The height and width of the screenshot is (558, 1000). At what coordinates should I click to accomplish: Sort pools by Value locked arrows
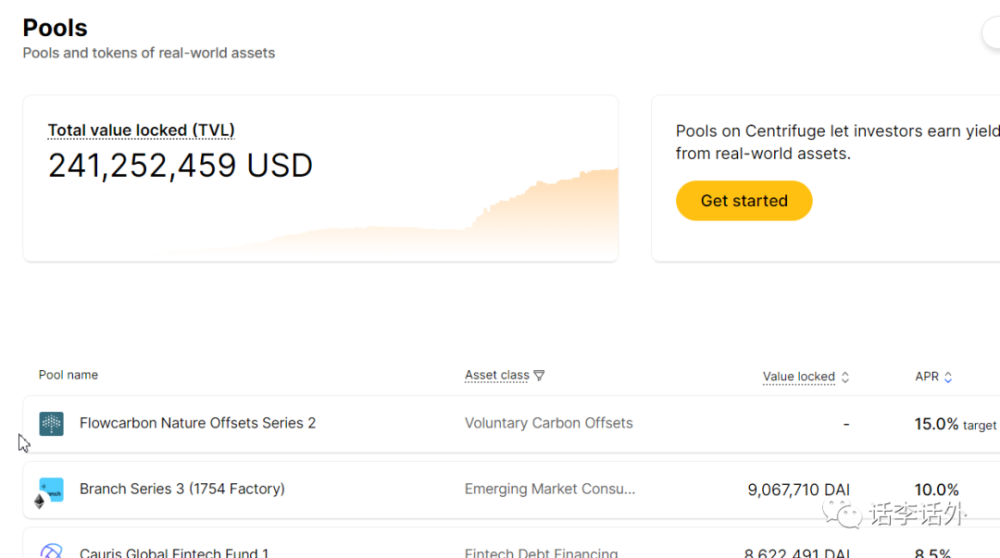click(845, 377)
